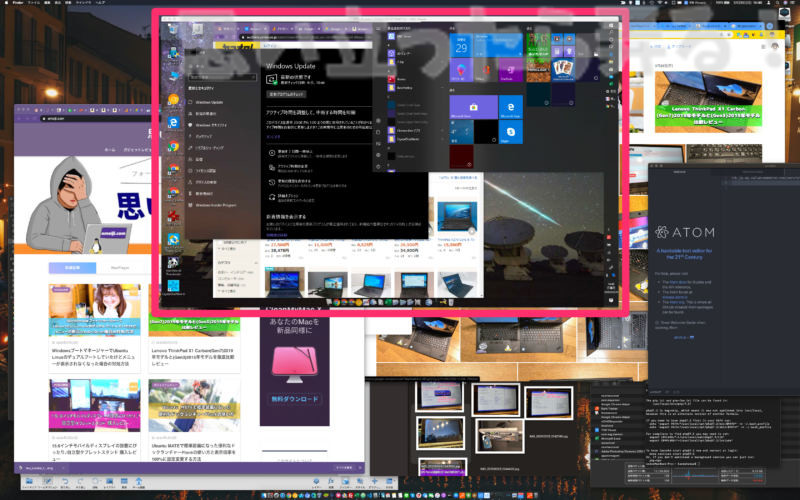Open the Recycle Bin on the Windows desktop
This screenshot has height=500, width=800.
click(173, 29)
